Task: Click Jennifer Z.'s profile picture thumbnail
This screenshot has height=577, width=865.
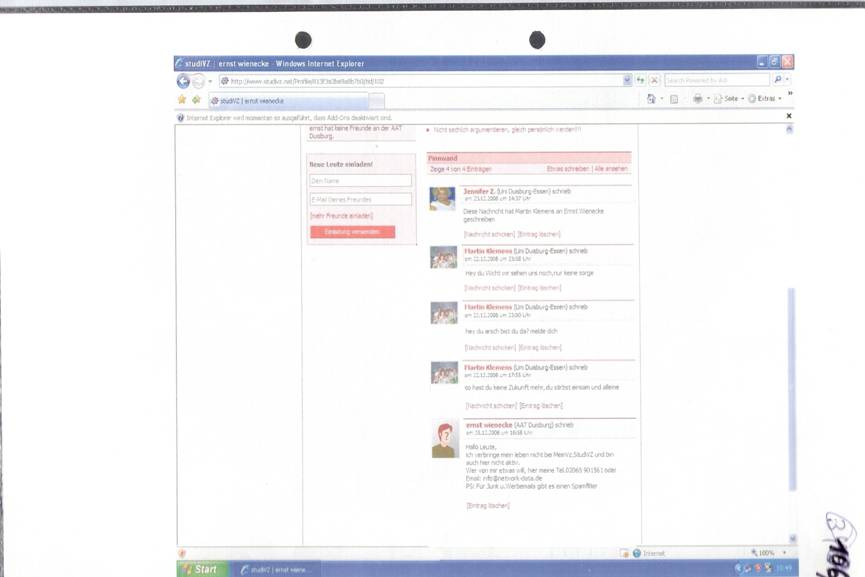Action: (x=443, y=198)
